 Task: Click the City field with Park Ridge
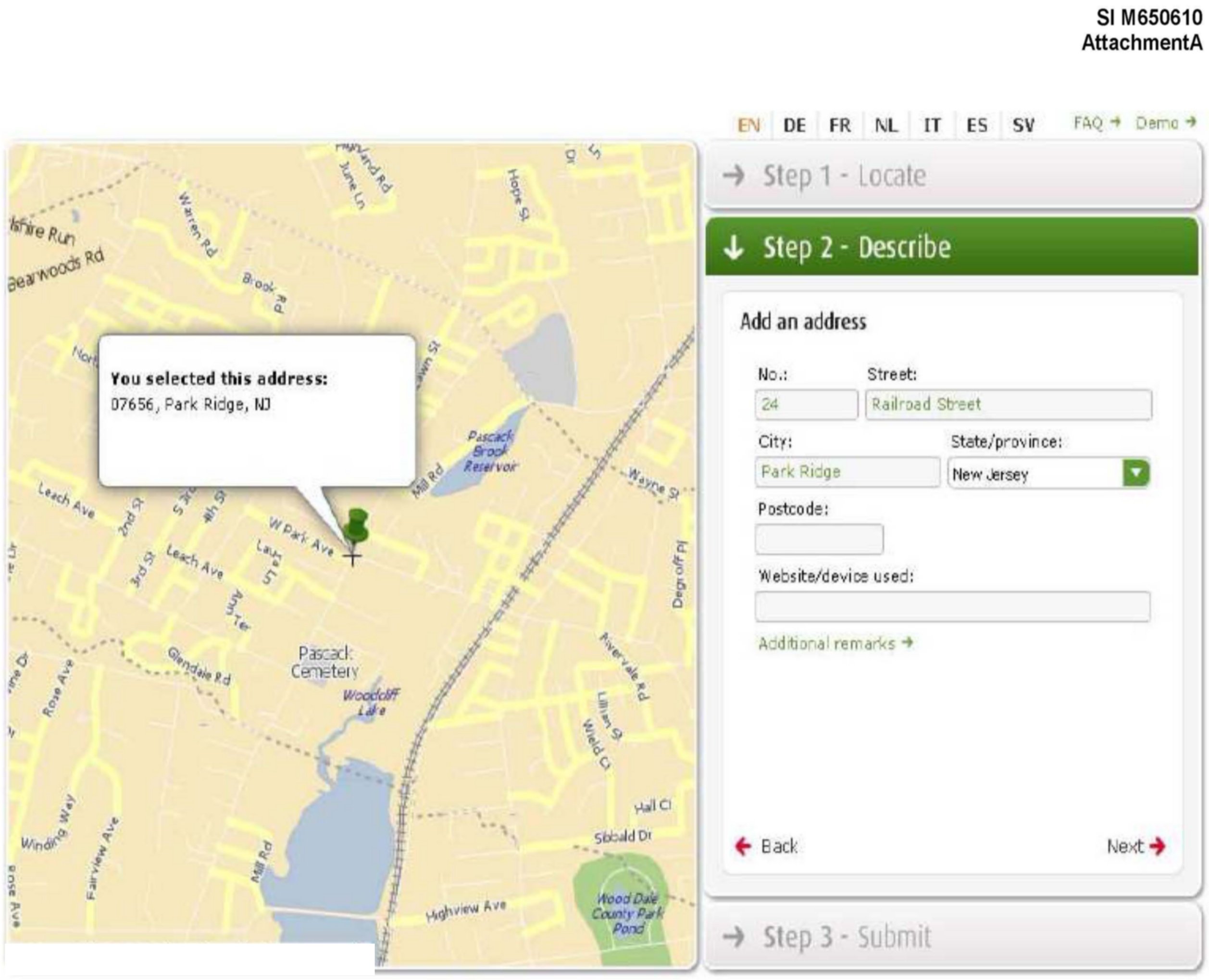pos(847,472)
